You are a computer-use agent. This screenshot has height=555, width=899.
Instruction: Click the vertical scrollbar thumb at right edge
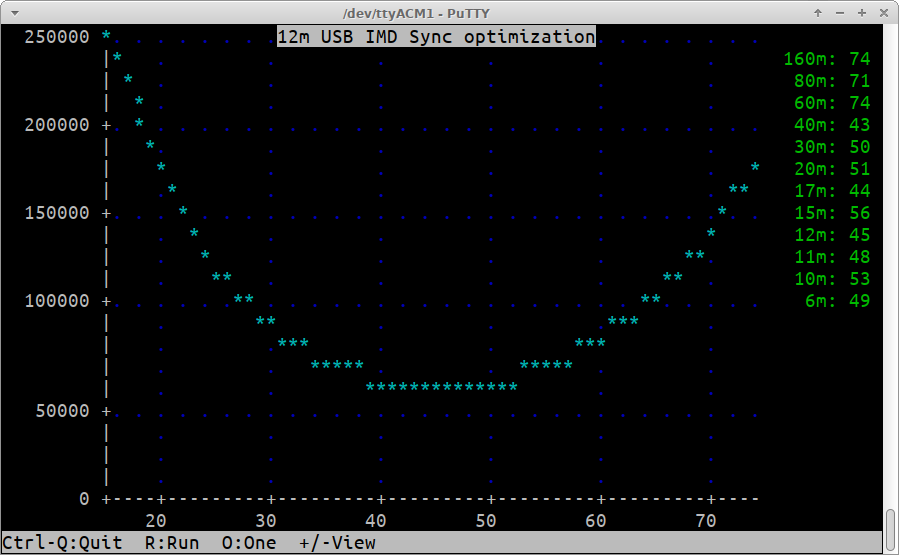[890, 530]
